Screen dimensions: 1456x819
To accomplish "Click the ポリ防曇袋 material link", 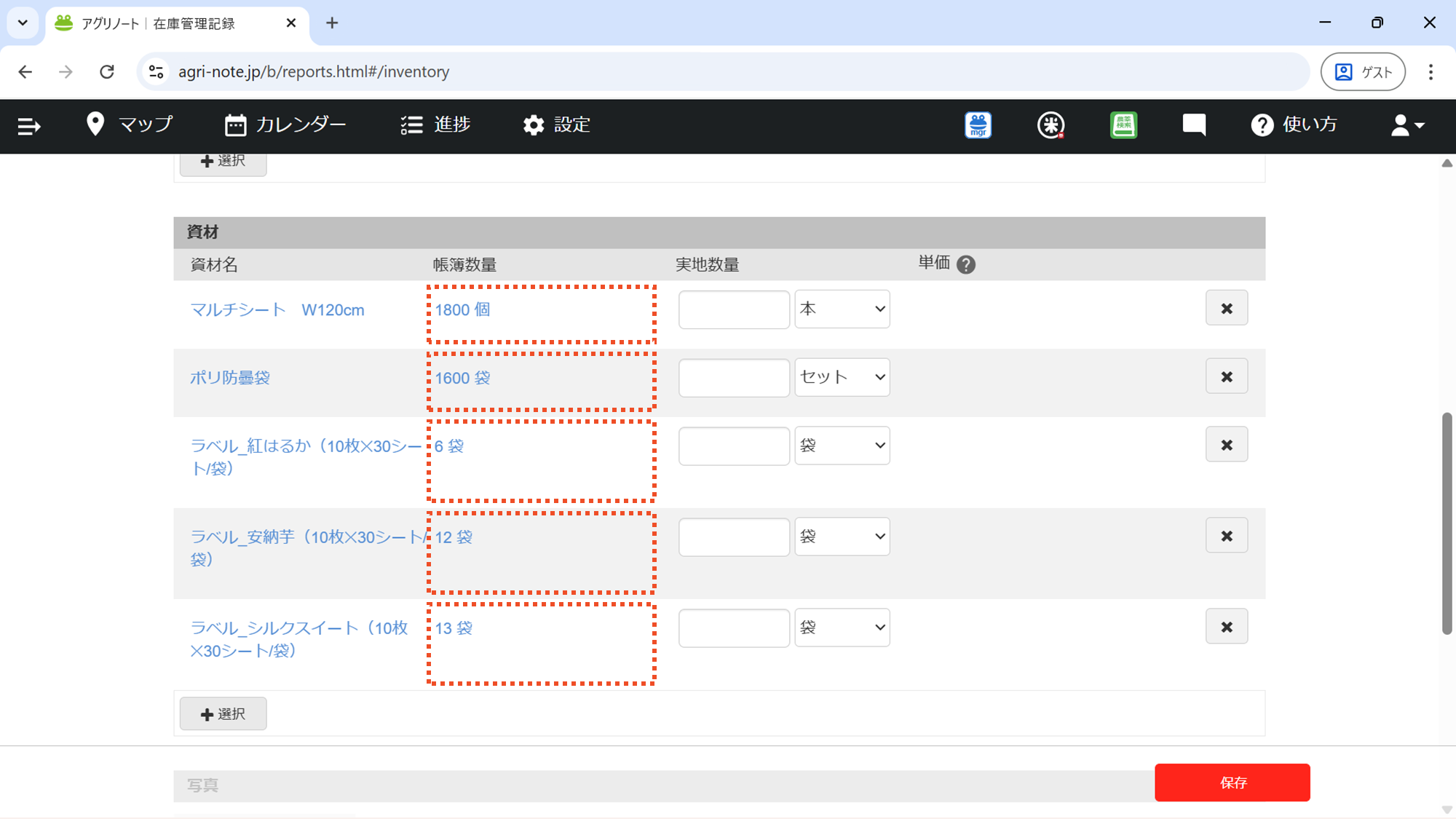I will (x=230, y=378).
